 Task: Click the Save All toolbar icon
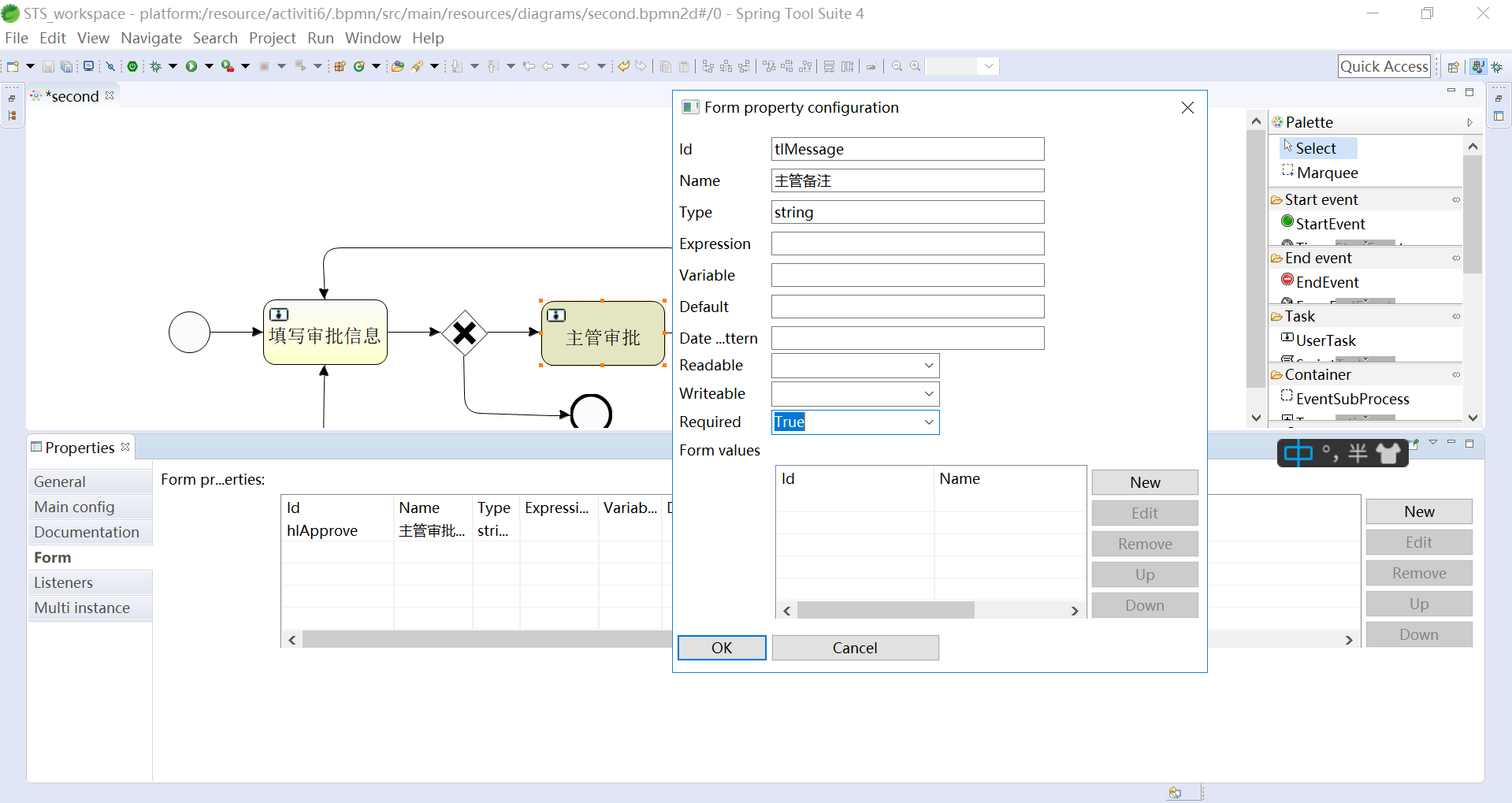(67, 66)
